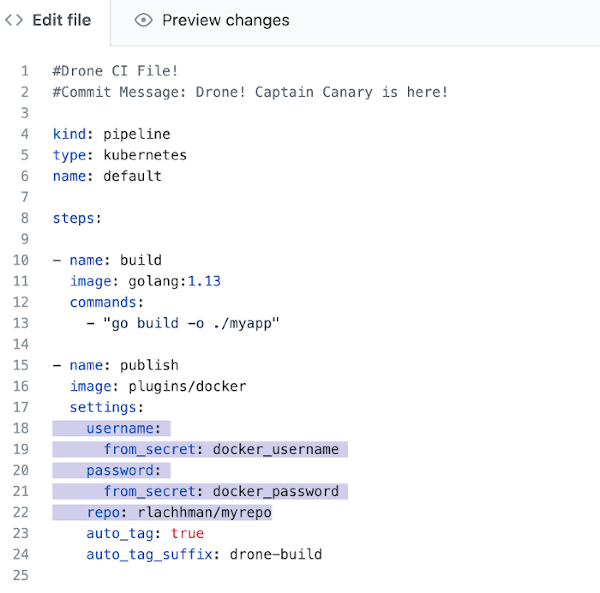Click the highlighted 'username' key
Image resolution: width=600 pixels, height=593 pixels.
point(120,428)
